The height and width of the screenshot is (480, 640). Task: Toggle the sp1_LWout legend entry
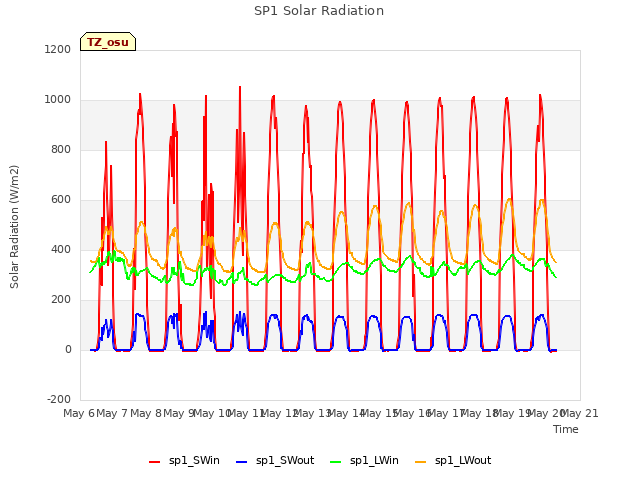(x=453, y=461)
